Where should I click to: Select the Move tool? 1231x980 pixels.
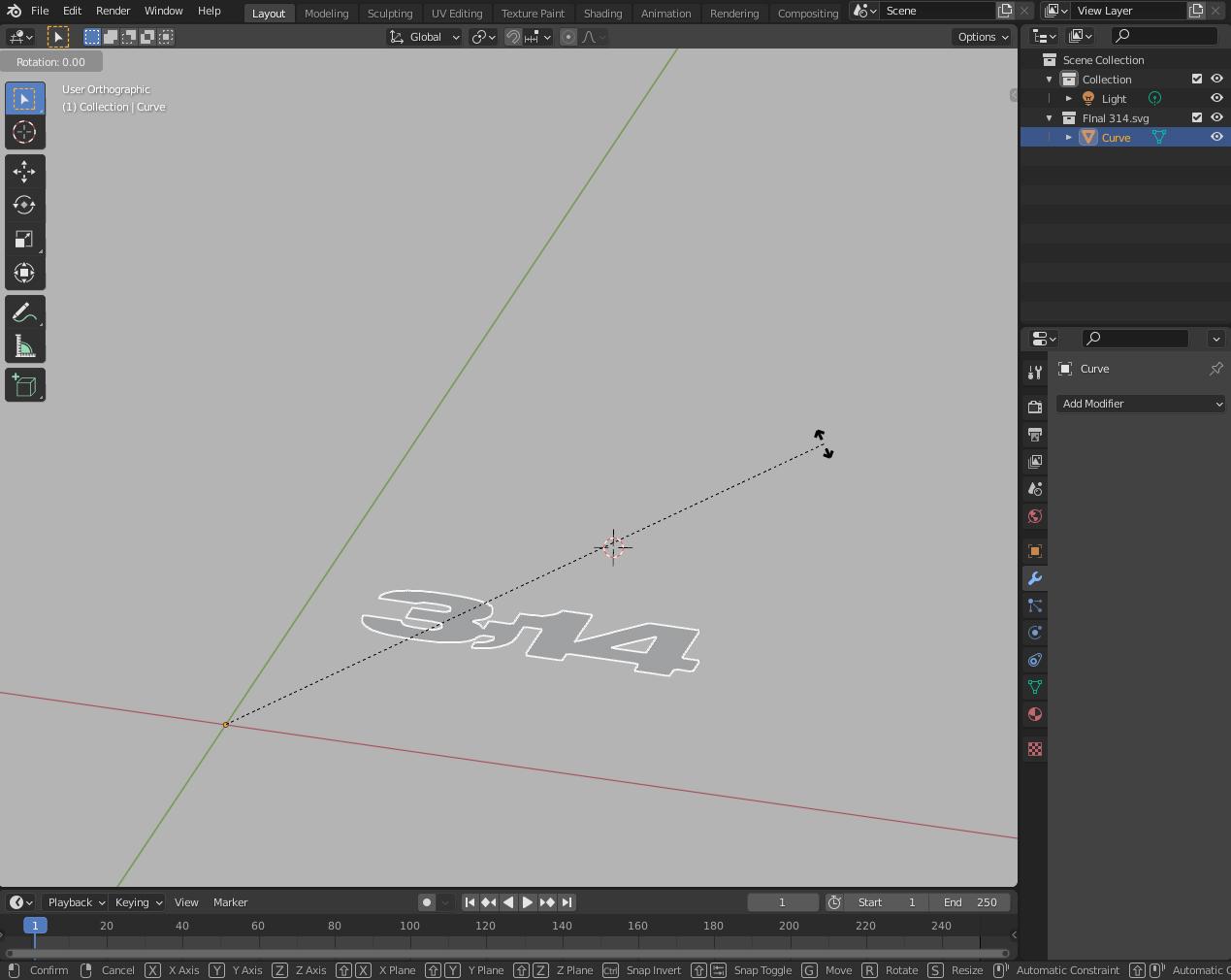click(x=25, y=172)
